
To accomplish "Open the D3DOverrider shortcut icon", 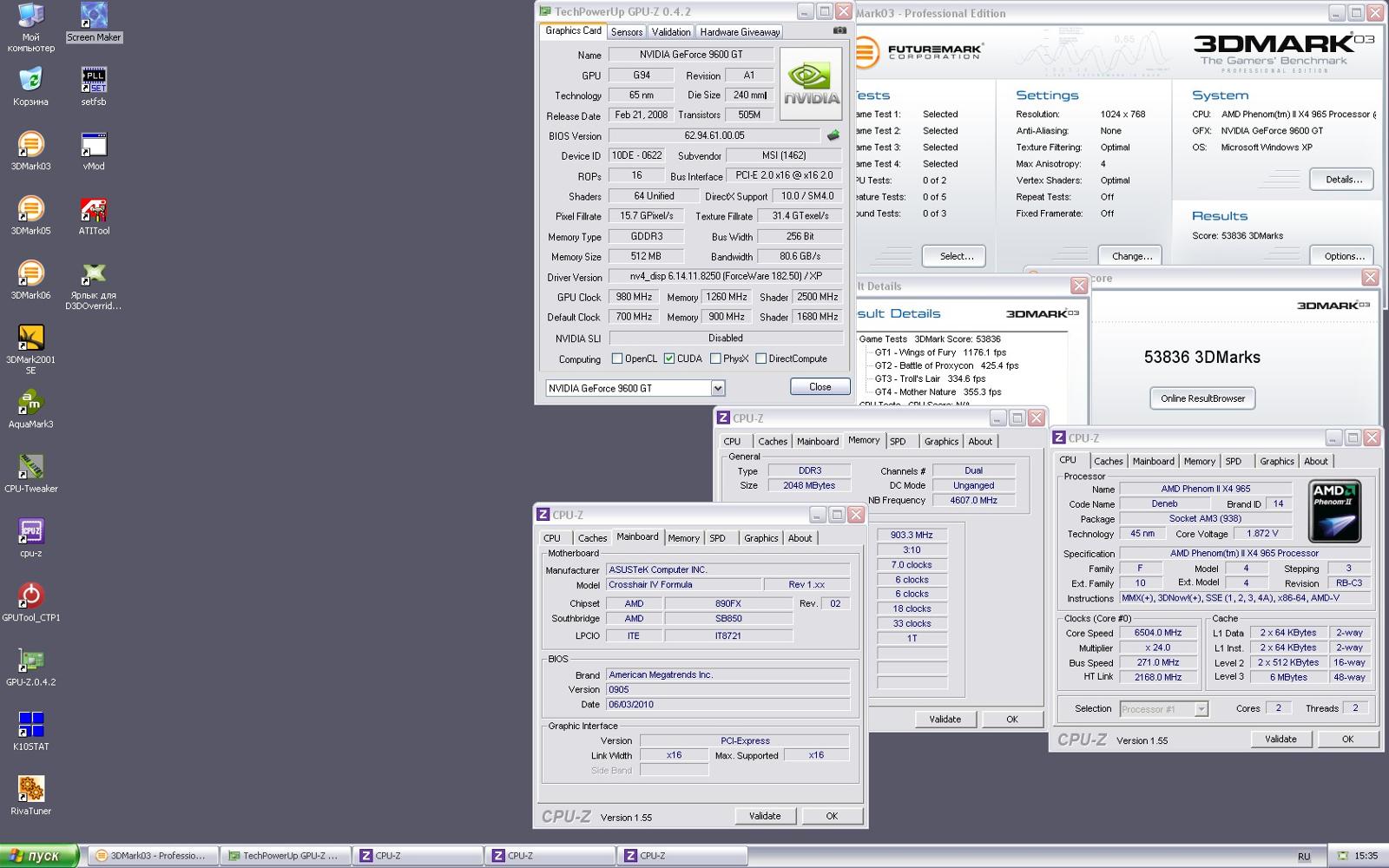I will pos(94,285).
